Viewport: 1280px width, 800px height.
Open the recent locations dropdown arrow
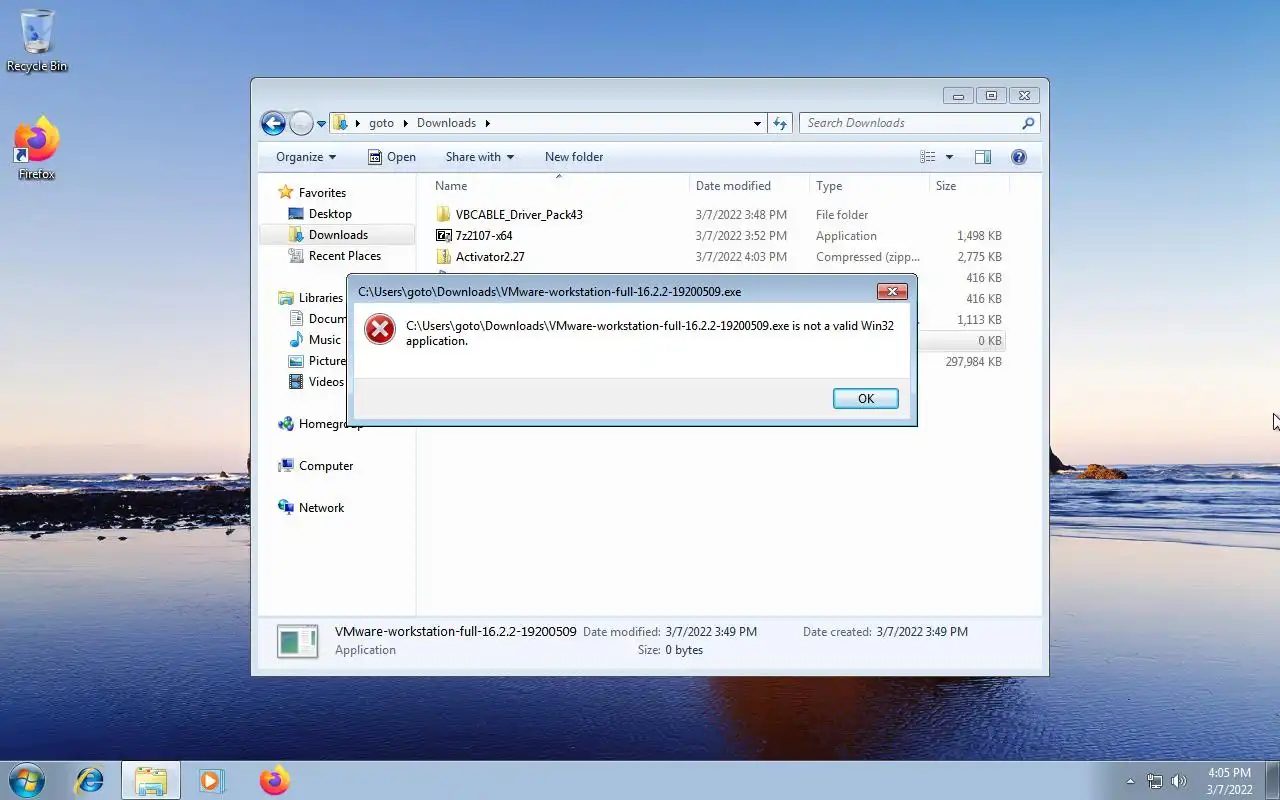point(321,124)
